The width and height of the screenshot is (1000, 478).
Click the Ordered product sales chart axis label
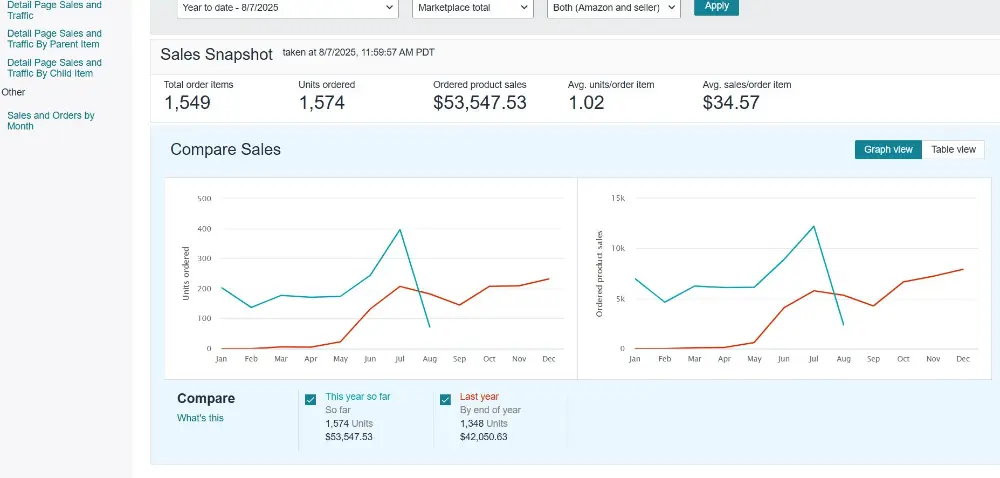pos(599,274)
